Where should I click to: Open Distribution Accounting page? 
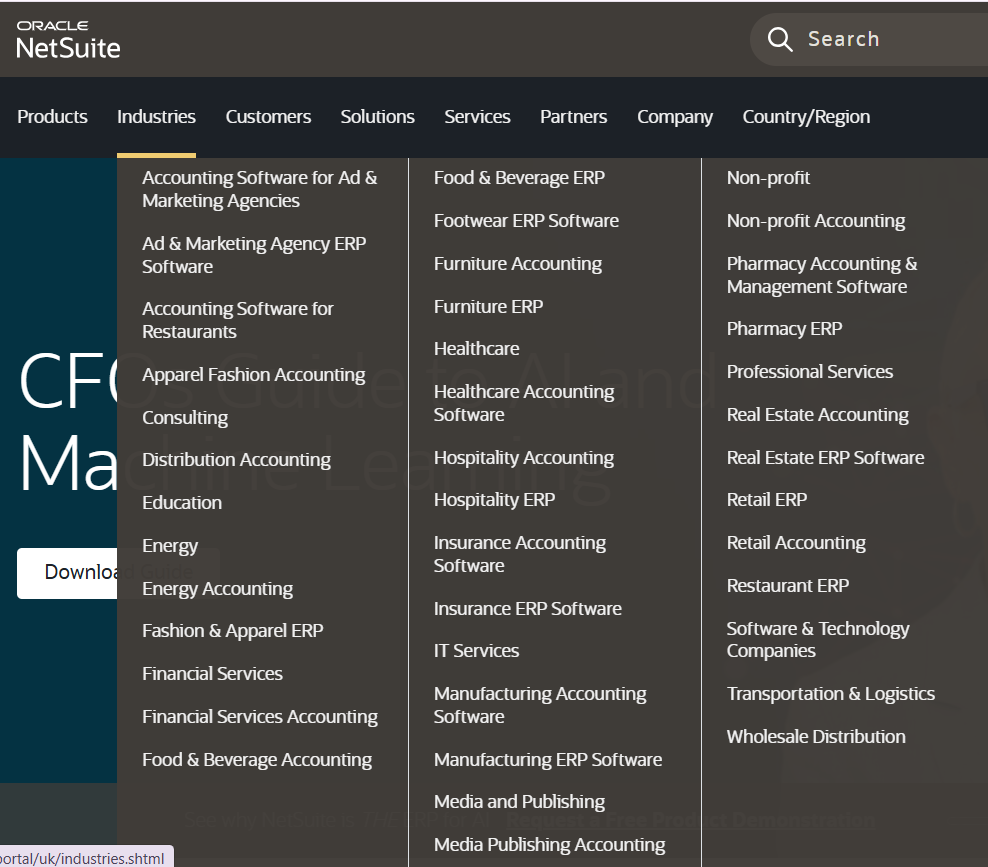(236, 460)
